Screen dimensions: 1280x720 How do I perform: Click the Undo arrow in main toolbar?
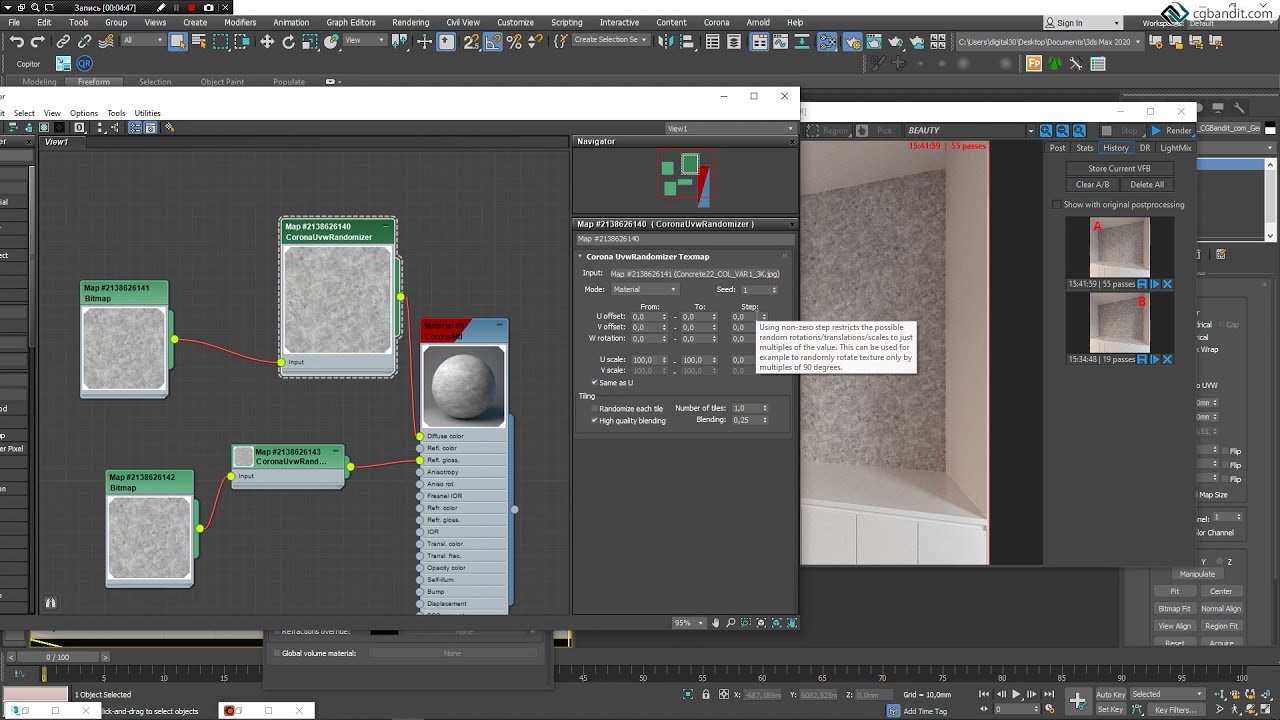[x=17, y=41]
